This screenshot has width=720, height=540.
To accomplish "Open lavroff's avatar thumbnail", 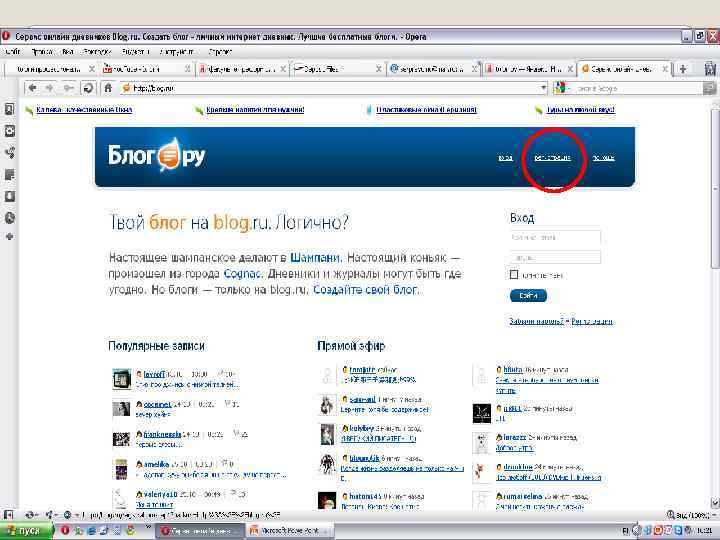I will pyautogui.click(x=122, y=379).
